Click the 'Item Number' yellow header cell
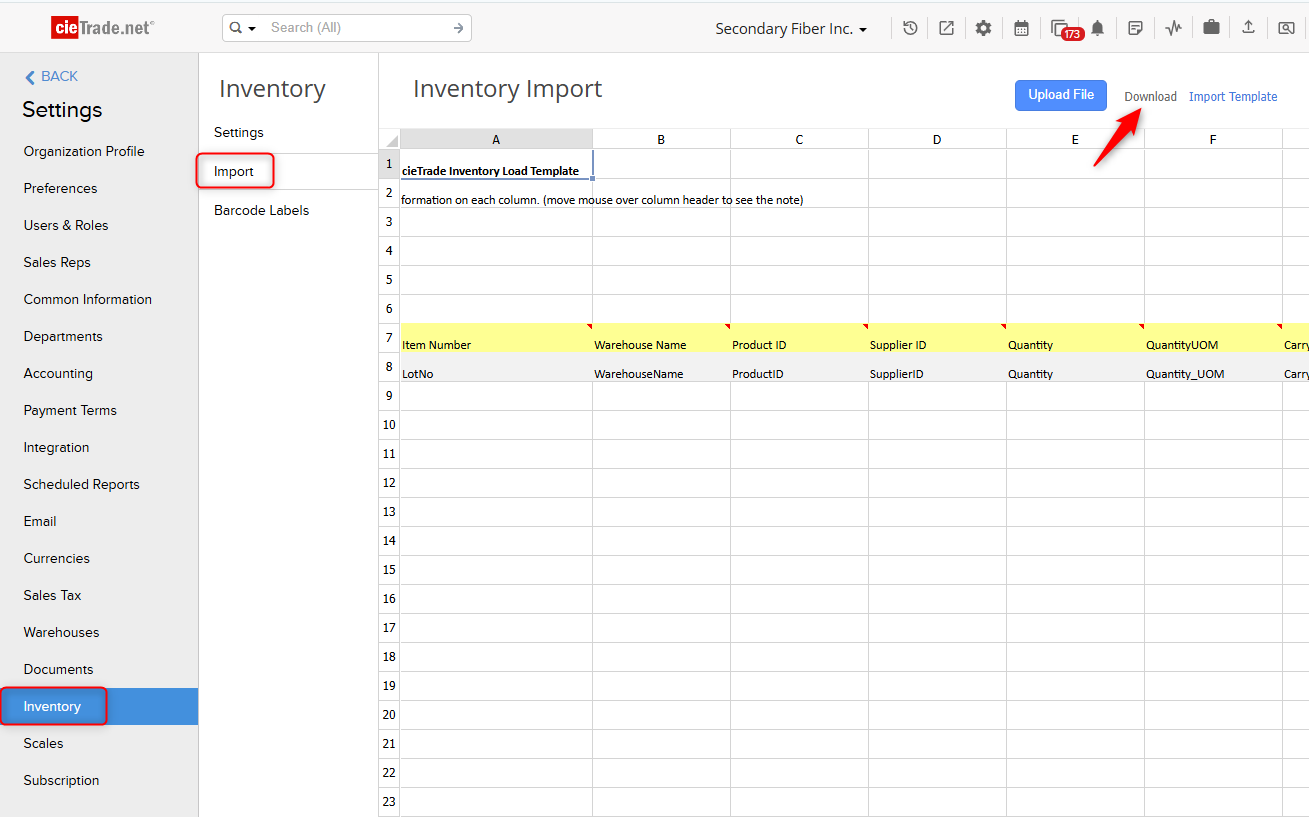 pos(496,338)
